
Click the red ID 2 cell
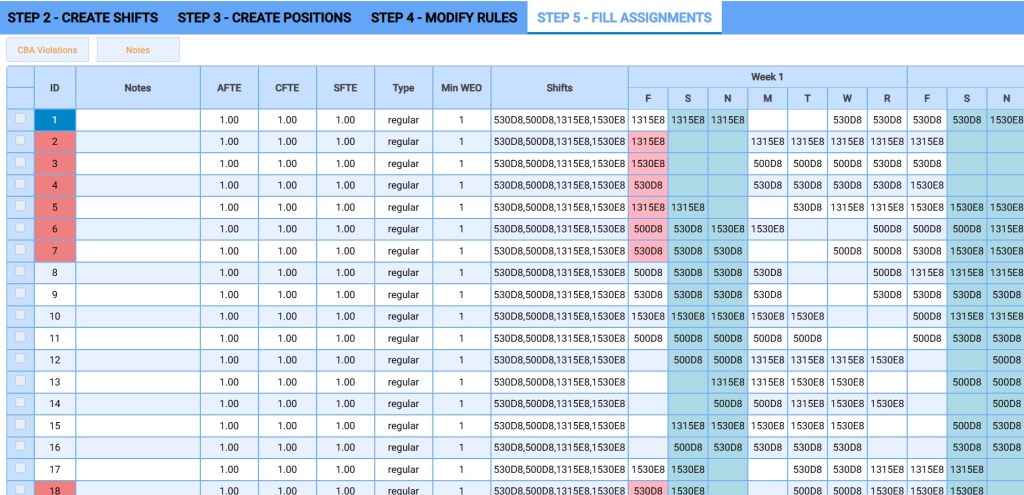[x=55, y=142]
